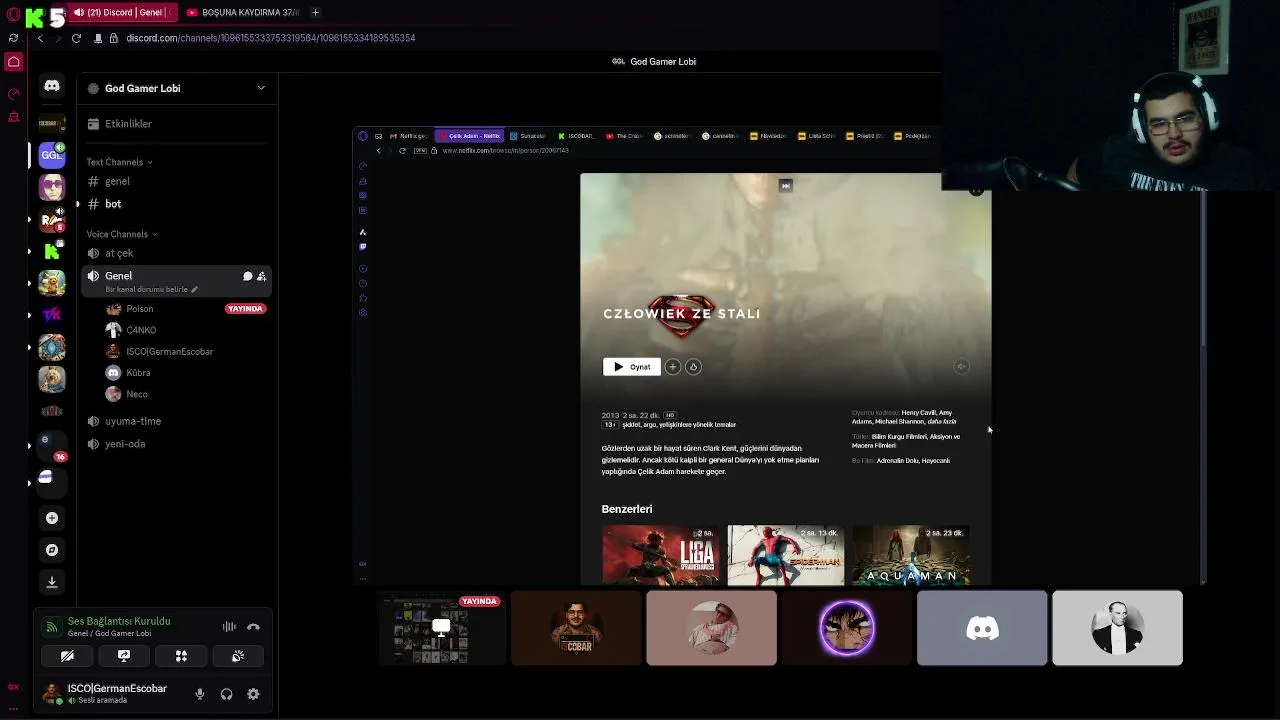
Task: Select the GGL server icon
Action: point(52,155)
